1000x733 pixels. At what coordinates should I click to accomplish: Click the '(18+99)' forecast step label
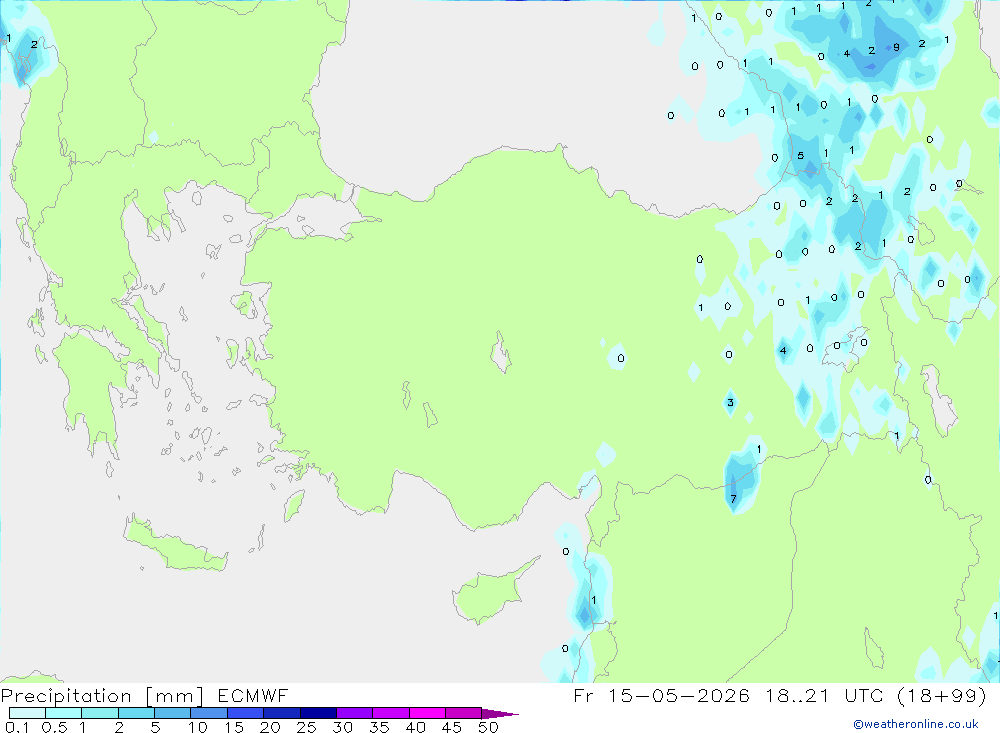[x=942, y=695]
